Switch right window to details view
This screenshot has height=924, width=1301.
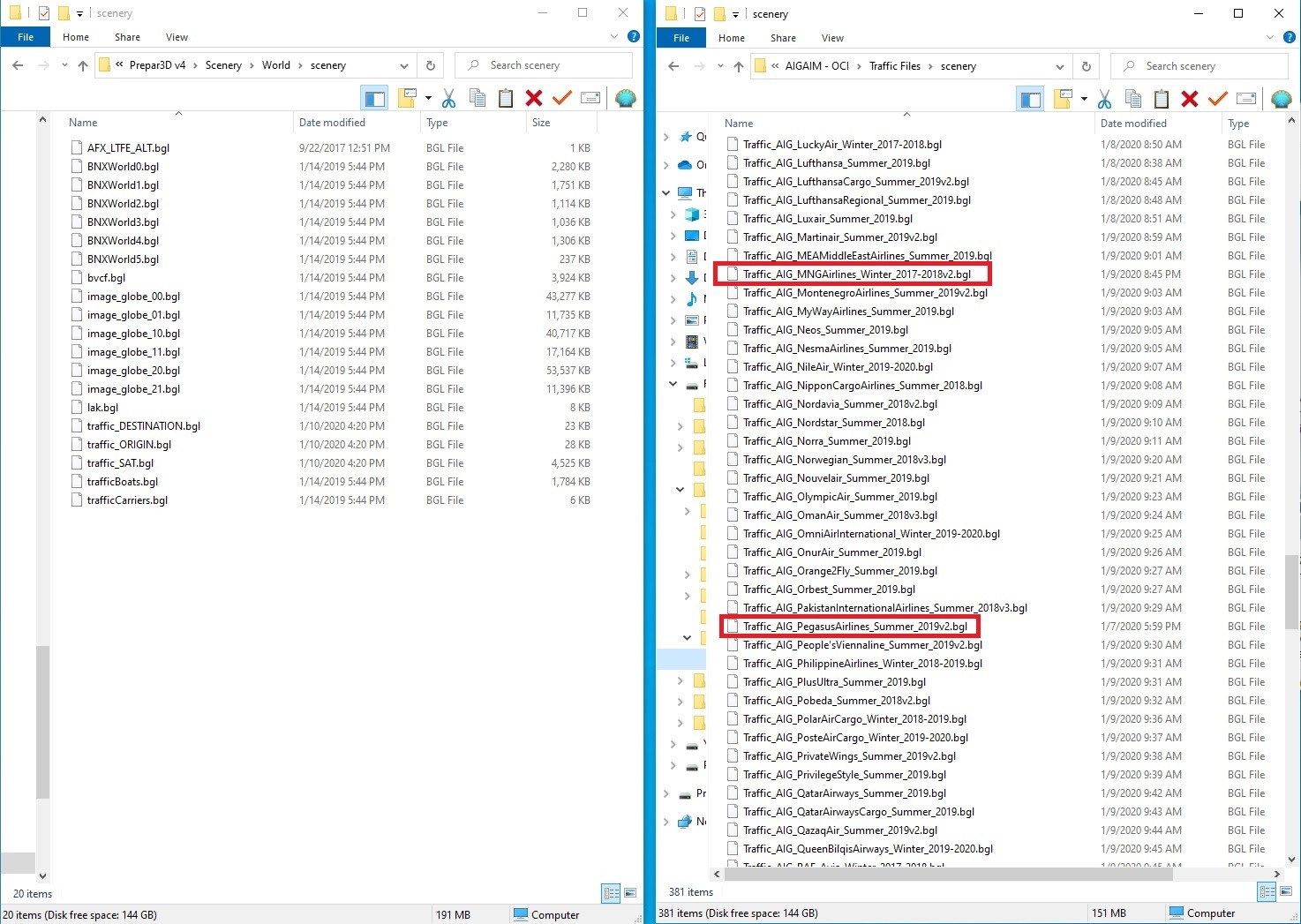tap(1267, 891)
